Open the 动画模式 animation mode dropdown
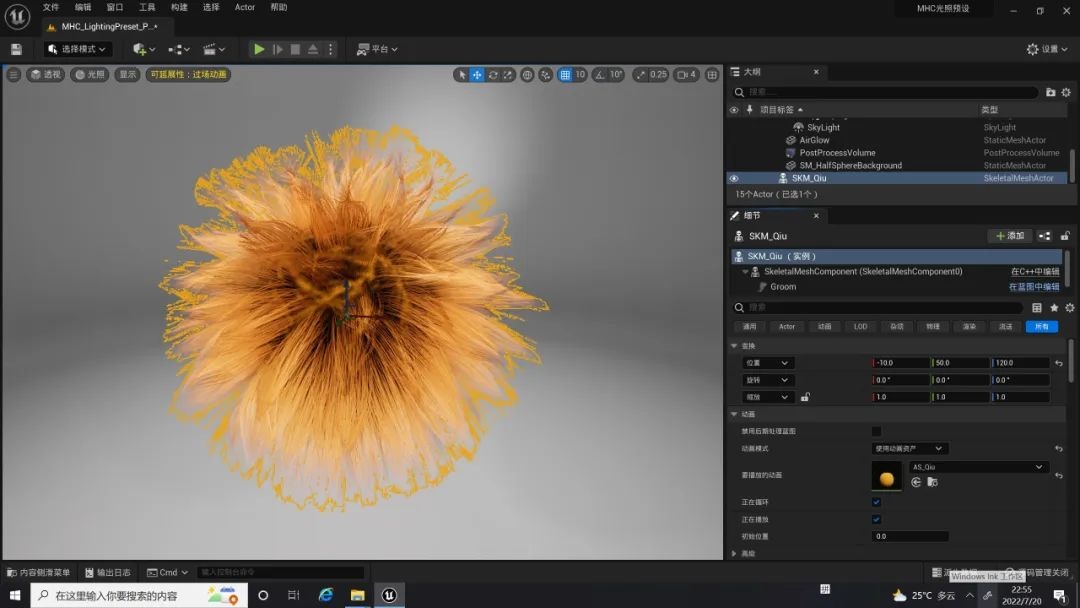This screenshot has width=1080, height=608. coord(910,449)
